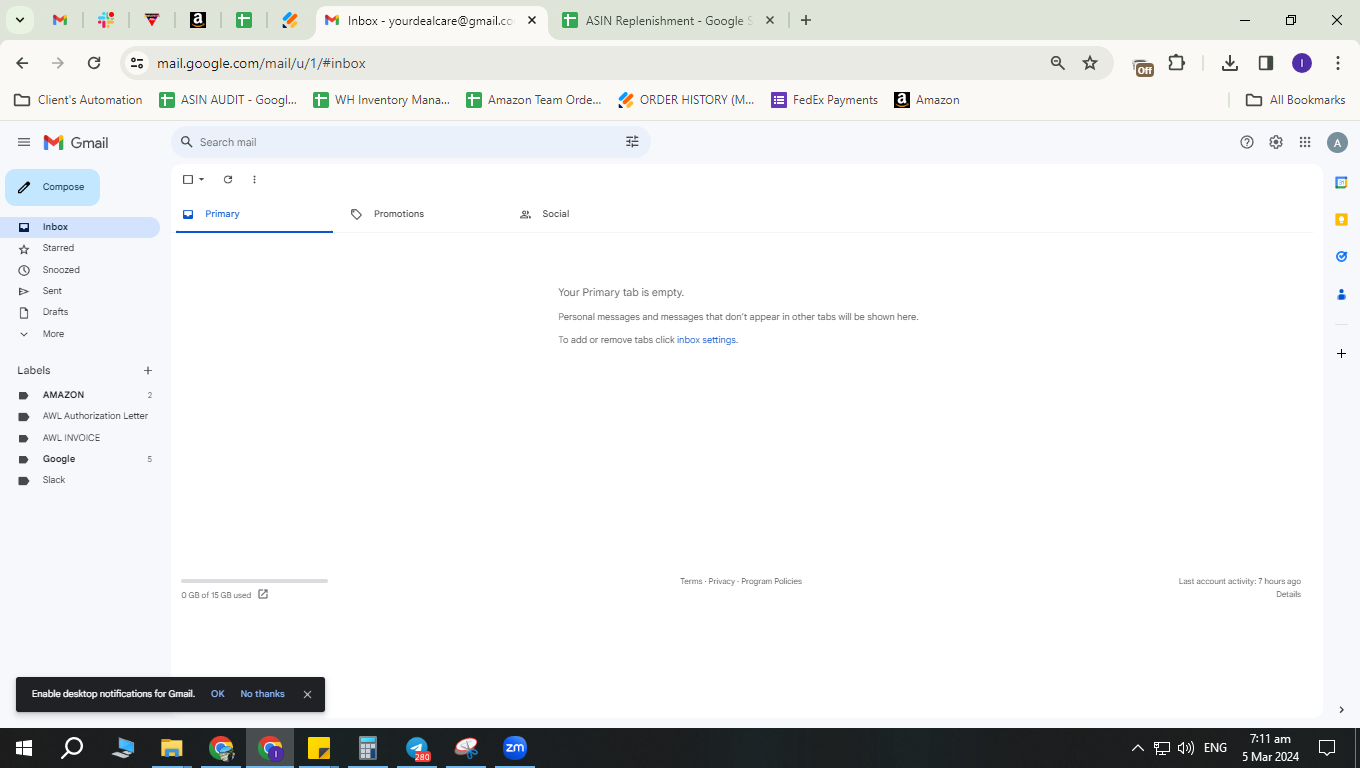This screenshot has width=1360, height=768.
Task: Open the Privacy link
Action: pos(721,581)
